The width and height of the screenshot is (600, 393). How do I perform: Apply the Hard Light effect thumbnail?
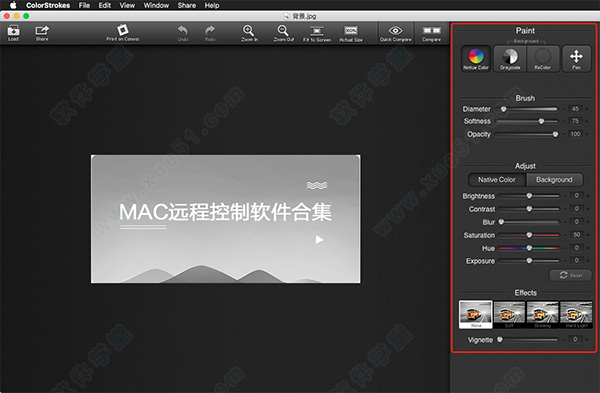576,314
